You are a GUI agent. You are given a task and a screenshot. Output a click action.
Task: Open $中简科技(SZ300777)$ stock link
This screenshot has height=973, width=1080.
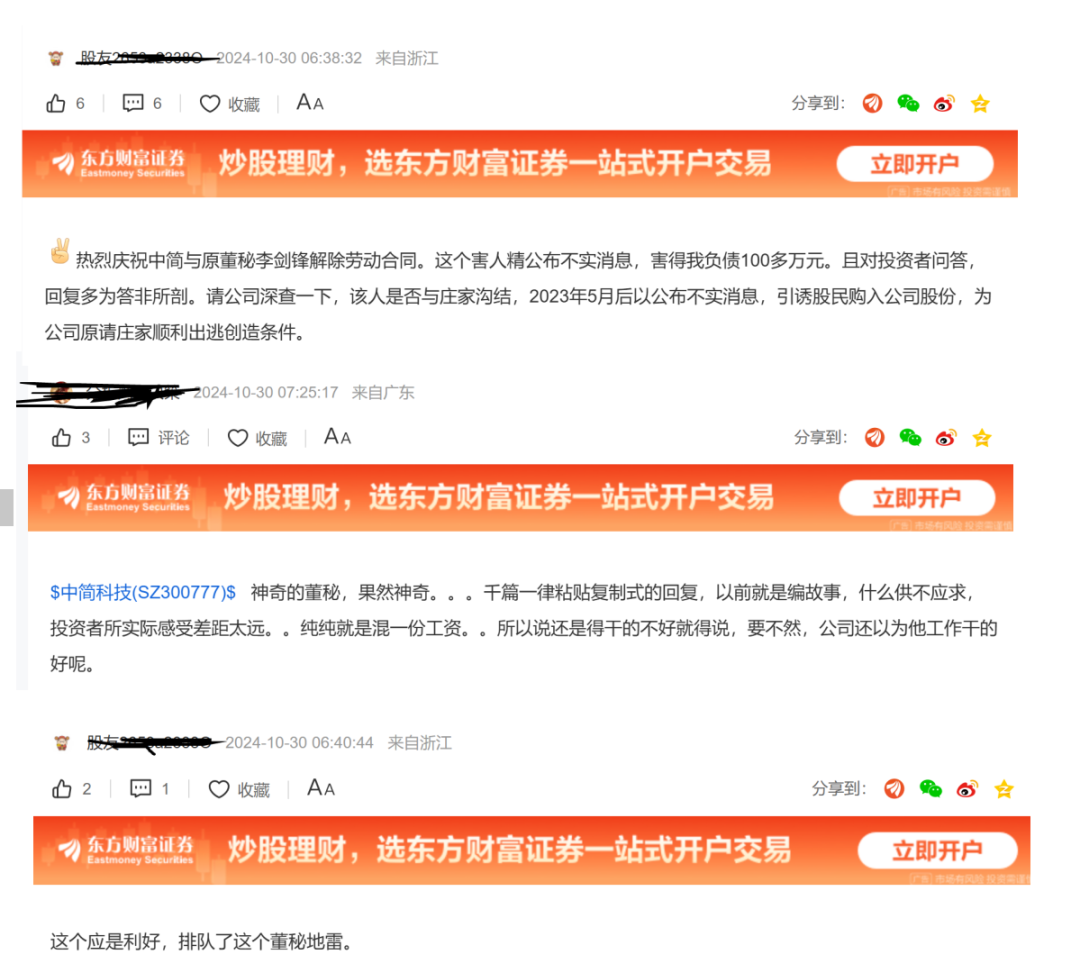coord(143,592)
